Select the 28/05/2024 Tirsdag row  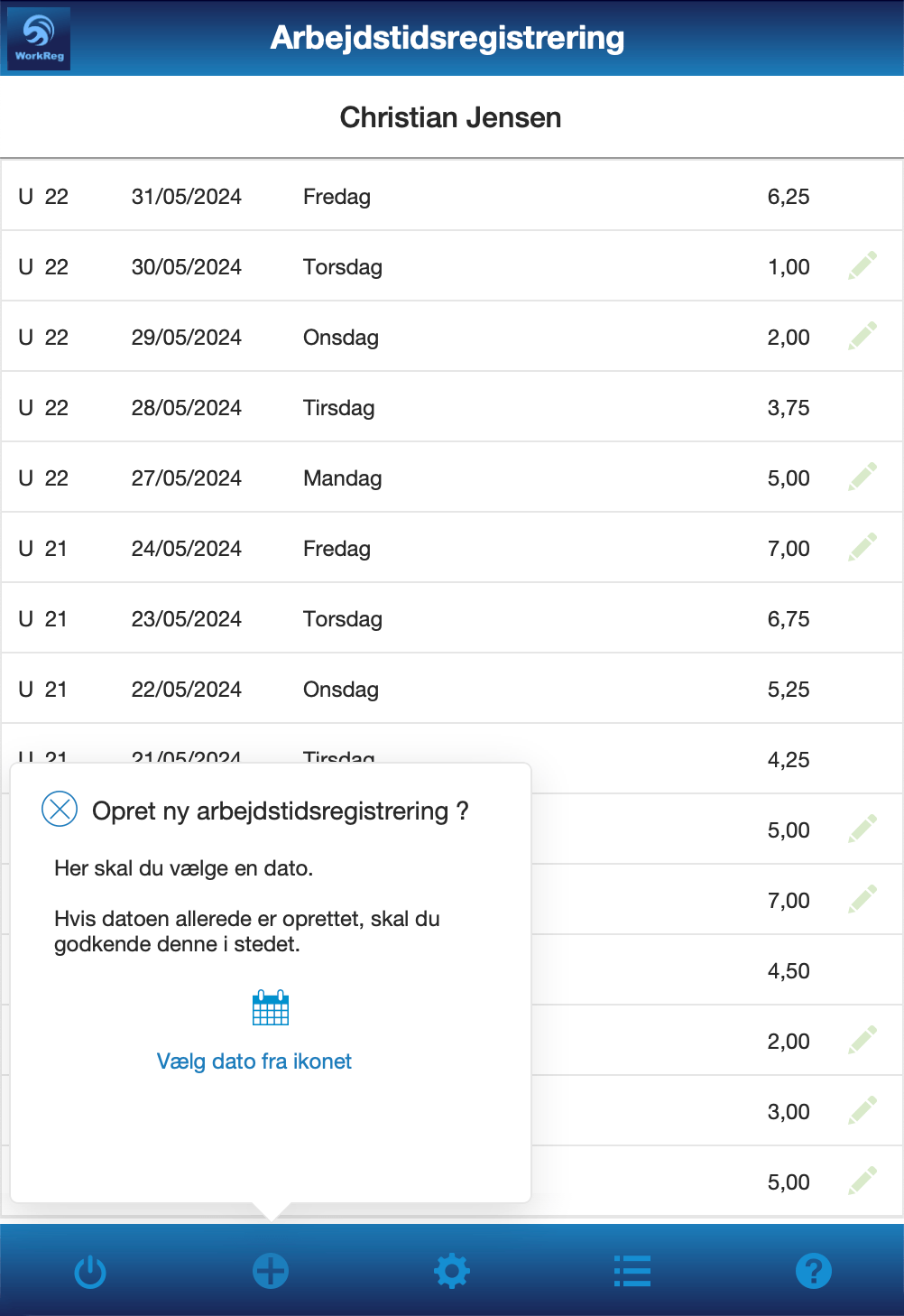451,408
